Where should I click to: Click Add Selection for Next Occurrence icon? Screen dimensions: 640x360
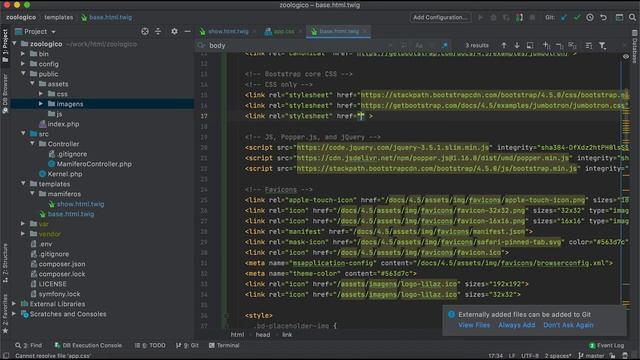(547, 45)
